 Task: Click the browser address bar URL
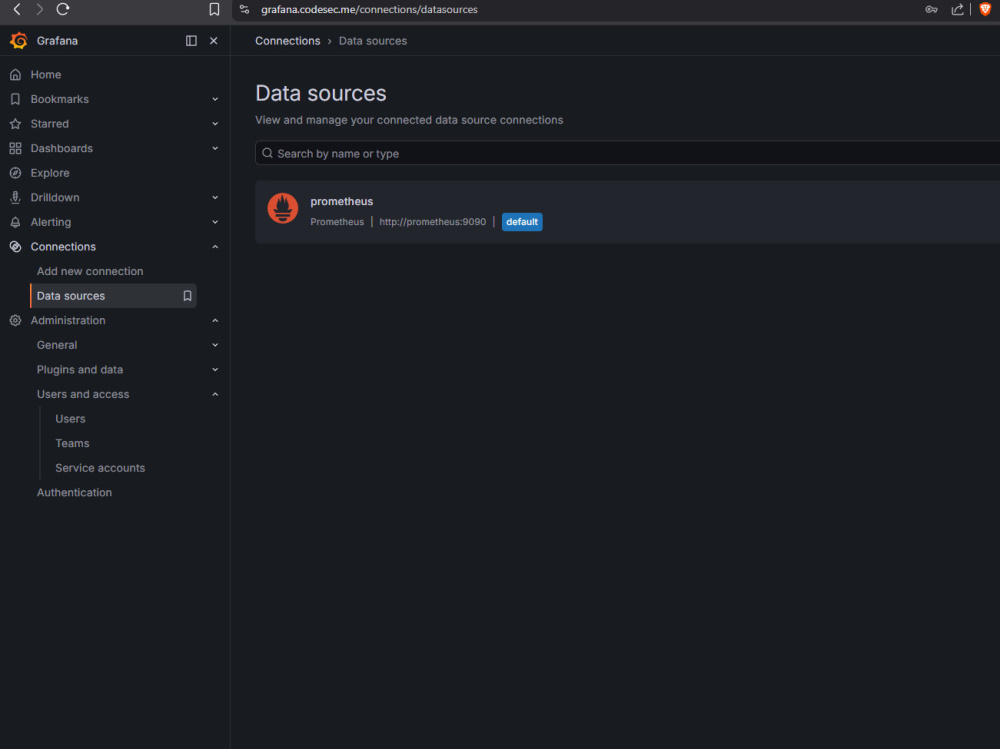click(369, 10)
